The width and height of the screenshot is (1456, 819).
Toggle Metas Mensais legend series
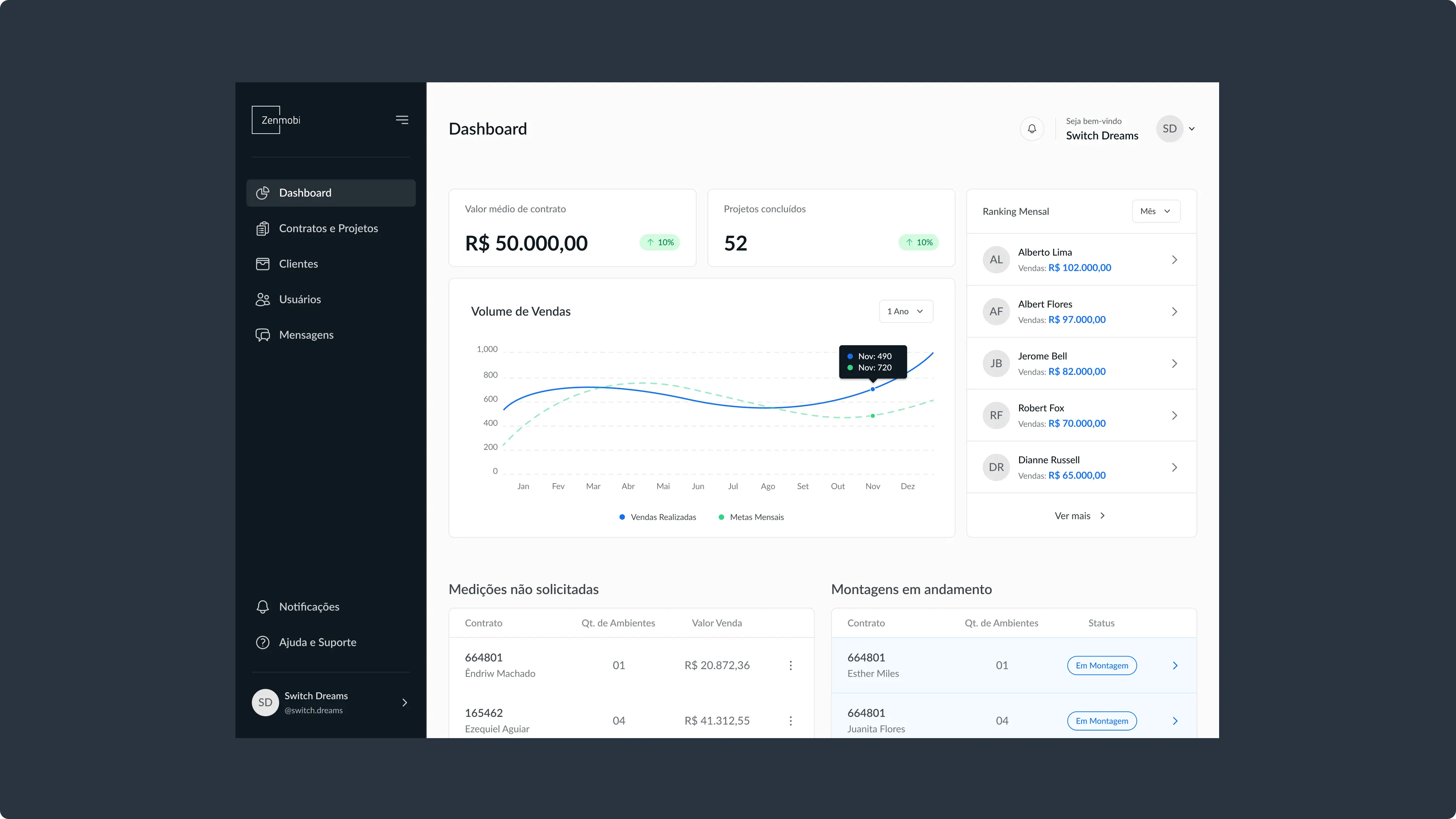click(751, 517)
